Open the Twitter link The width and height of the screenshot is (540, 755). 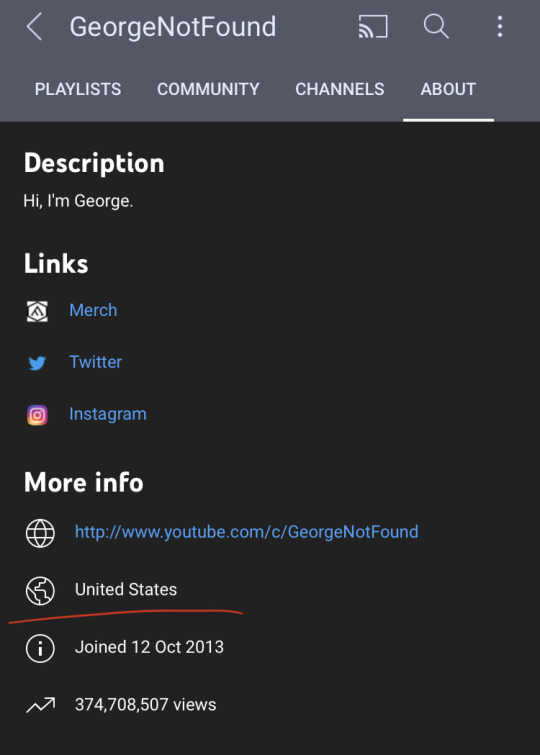coord(95,362)
